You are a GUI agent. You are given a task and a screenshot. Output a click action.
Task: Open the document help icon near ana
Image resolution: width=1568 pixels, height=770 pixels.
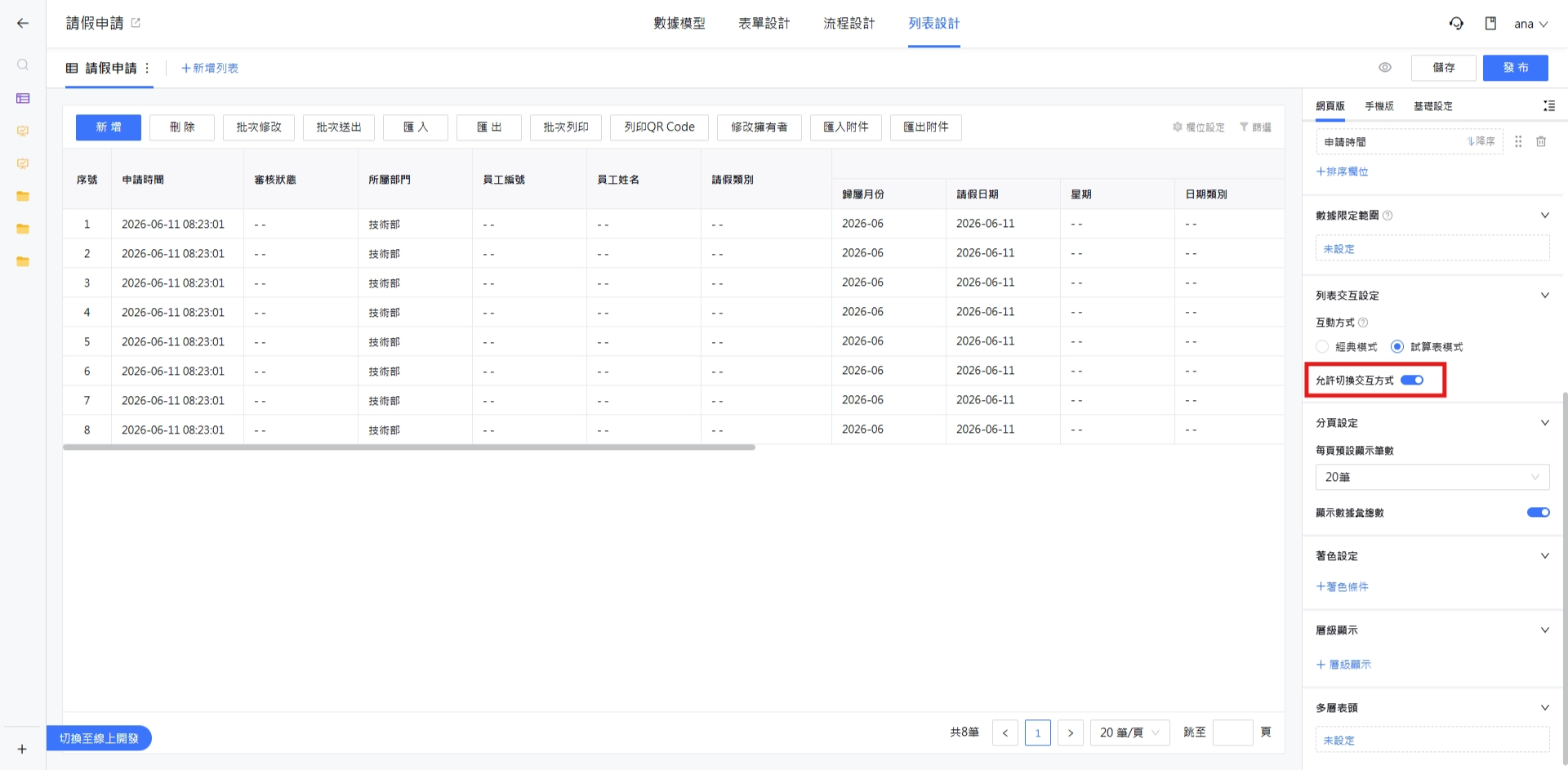(1490, 24)
